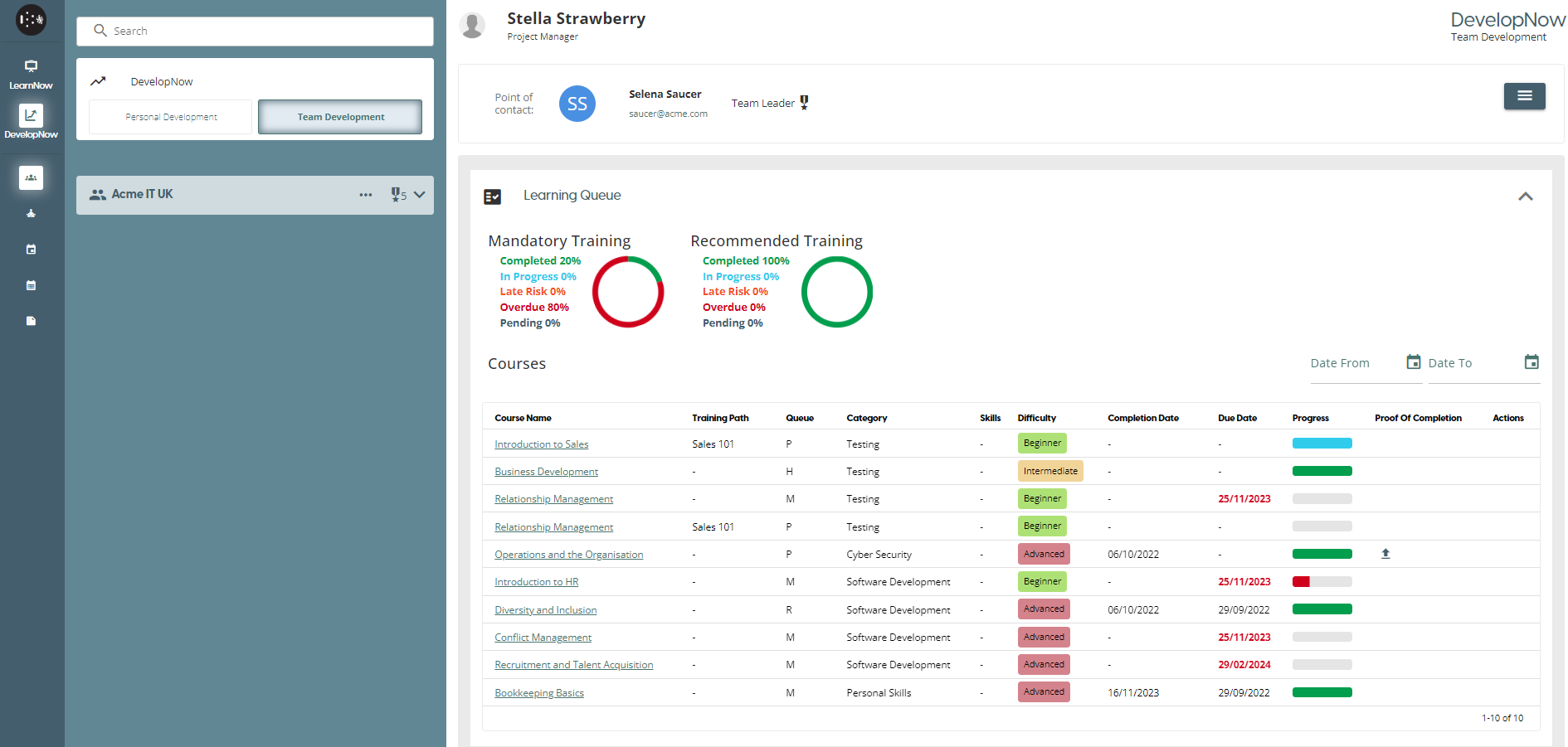Screen dimensions: 1568x747
Task: Collapse the Learning Queue section
Action: (1525, 196)
